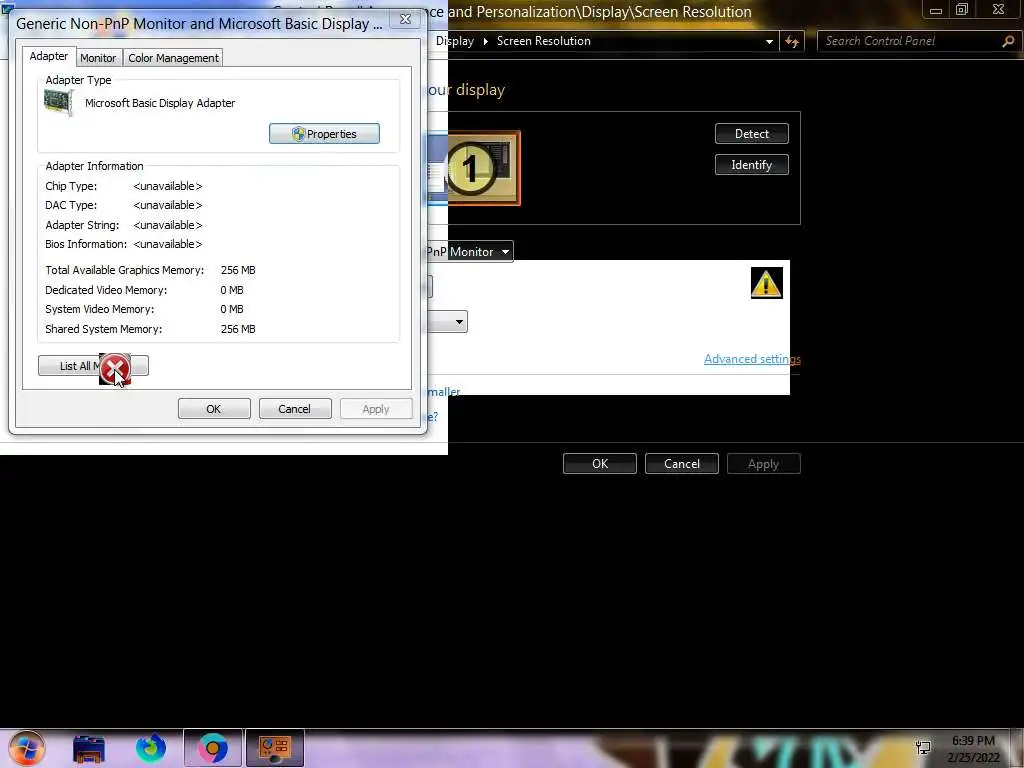Switch to the Control Panel taskbar icon
1024x768 pixels.
[x=275, y=748]
